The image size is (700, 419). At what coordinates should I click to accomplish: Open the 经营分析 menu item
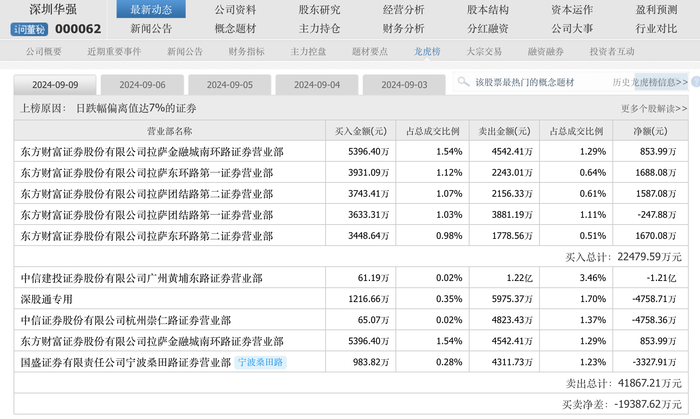pos(404,9)
